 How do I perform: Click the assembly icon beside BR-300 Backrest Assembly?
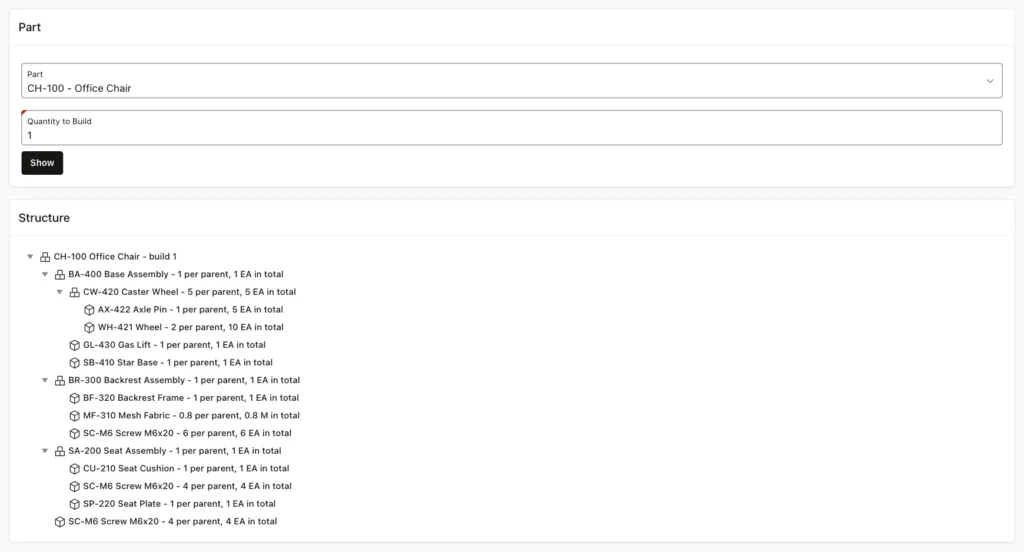pyautogui.click(x=59, y=380)
